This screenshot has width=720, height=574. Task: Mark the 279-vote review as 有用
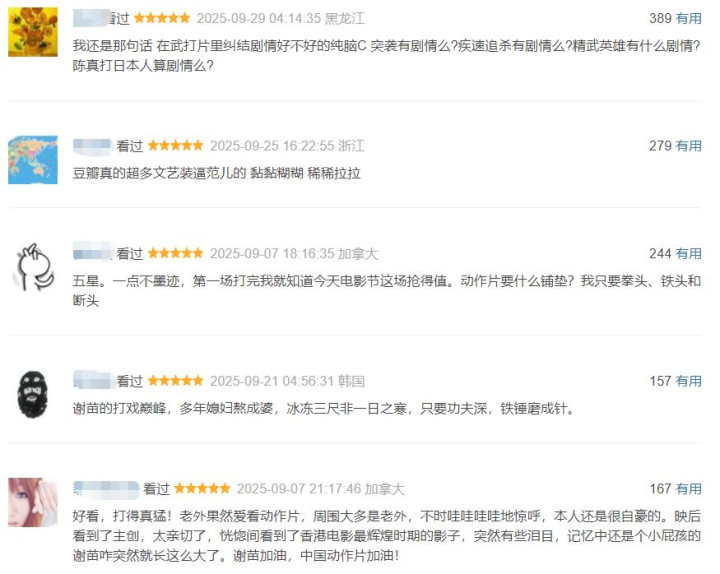tap(688, 146)
